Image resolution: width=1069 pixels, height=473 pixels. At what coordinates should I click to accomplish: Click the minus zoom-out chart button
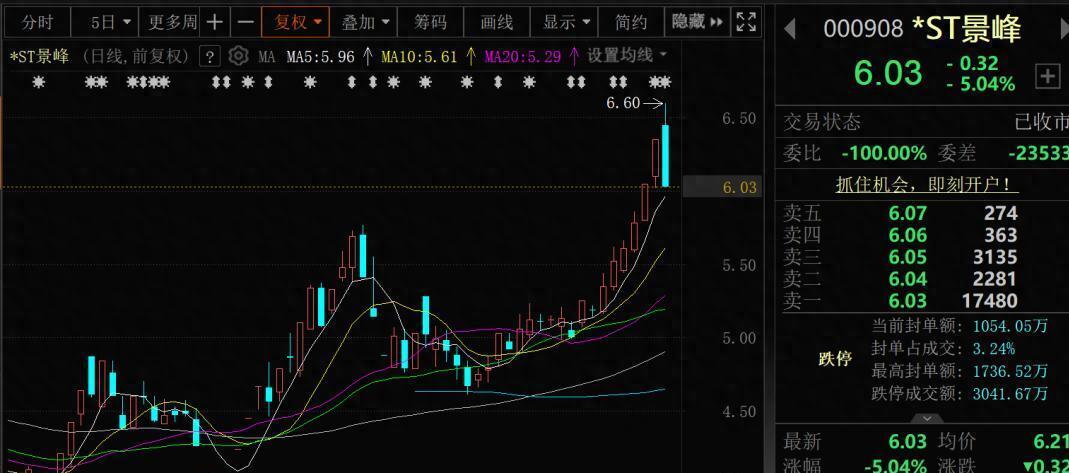pos(245,22)
